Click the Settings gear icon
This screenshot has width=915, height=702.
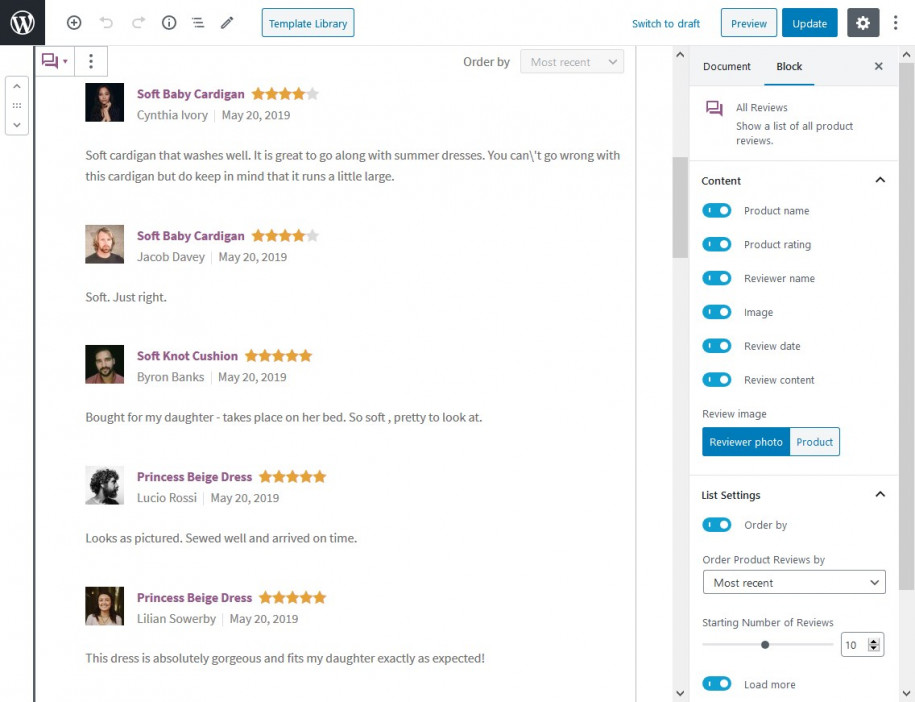click(x=862, y=22)
